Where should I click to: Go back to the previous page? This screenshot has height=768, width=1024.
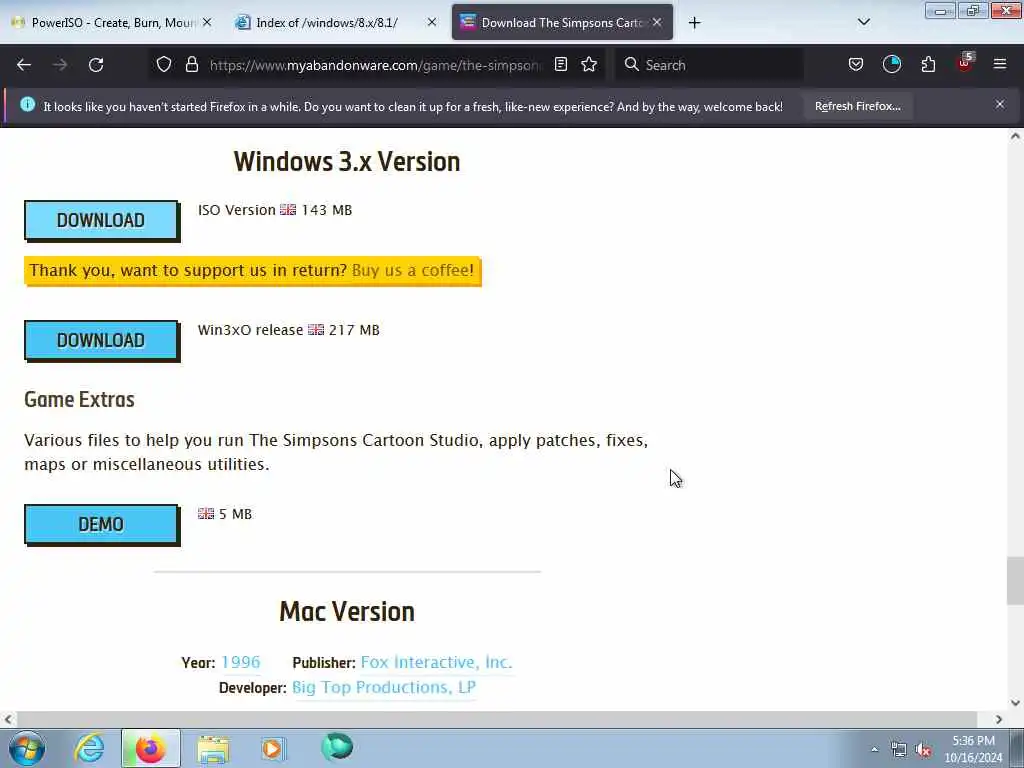point(24,65)
